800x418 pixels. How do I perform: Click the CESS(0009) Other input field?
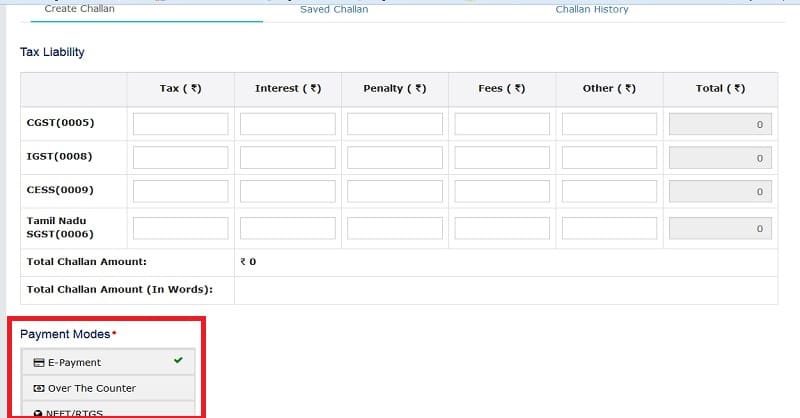(609, 191)
